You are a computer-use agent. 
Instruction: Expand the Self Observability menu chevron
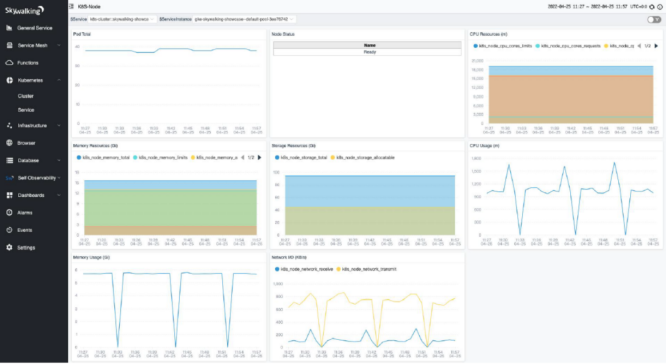point(59,178)
